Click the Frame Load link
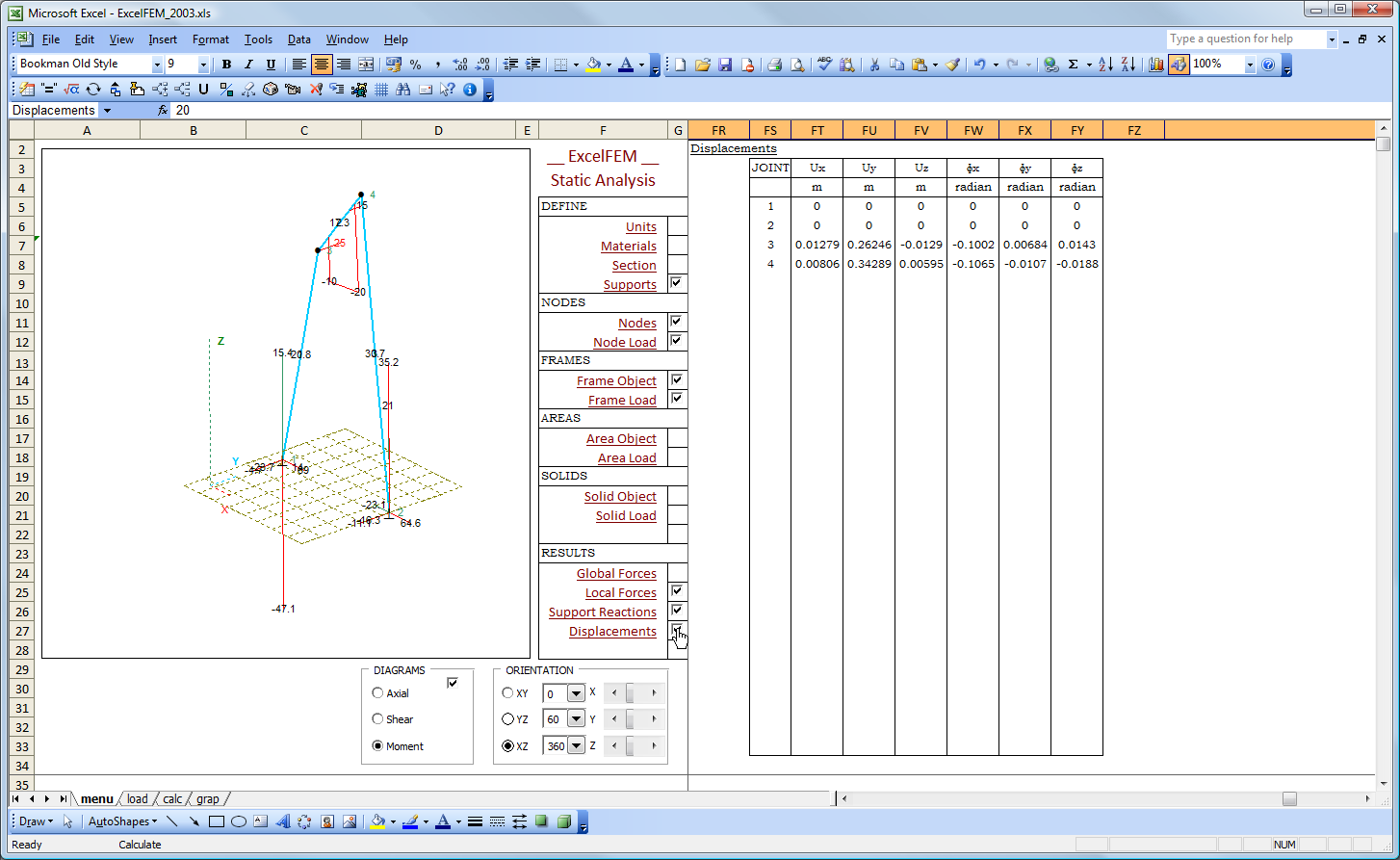Screen dimensions: 1400x860 pos(622,401)
